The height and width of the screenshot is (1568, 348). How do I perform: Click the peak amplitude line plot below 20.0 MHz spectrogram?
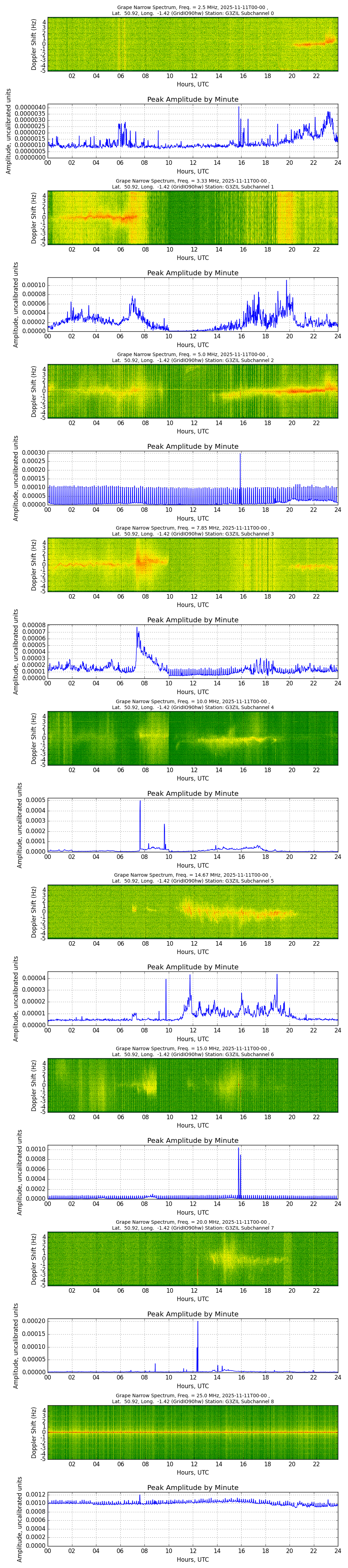click(x=193, y=1345)
